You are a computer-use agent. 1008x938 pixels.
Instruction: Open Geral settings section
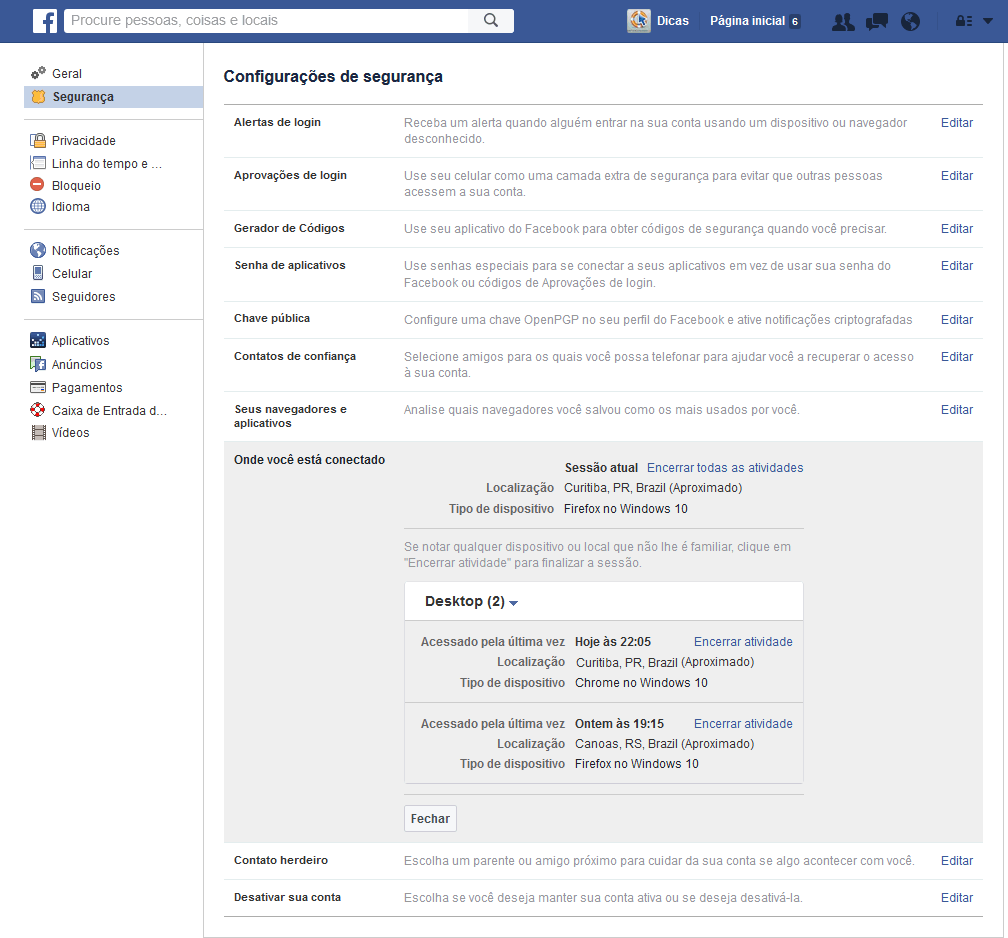[67, 73]
